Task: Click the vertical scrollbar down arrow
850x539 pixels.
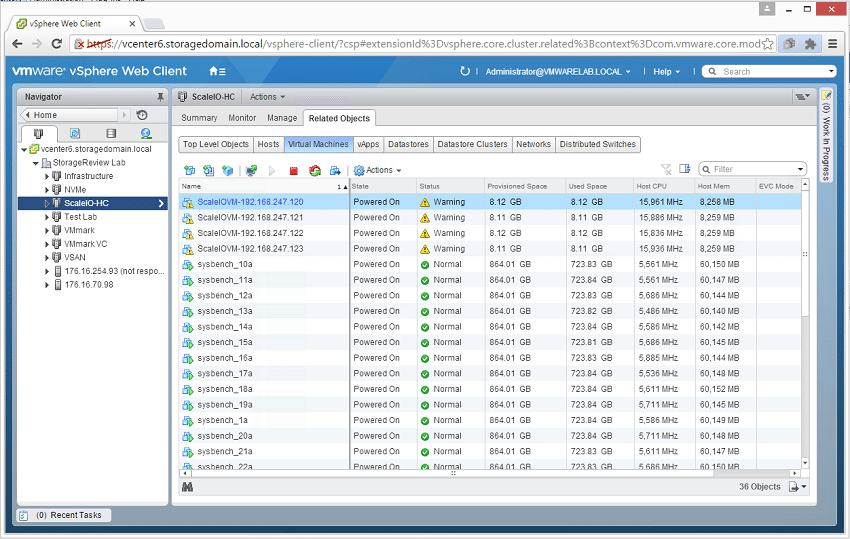Action: [805, 463]
